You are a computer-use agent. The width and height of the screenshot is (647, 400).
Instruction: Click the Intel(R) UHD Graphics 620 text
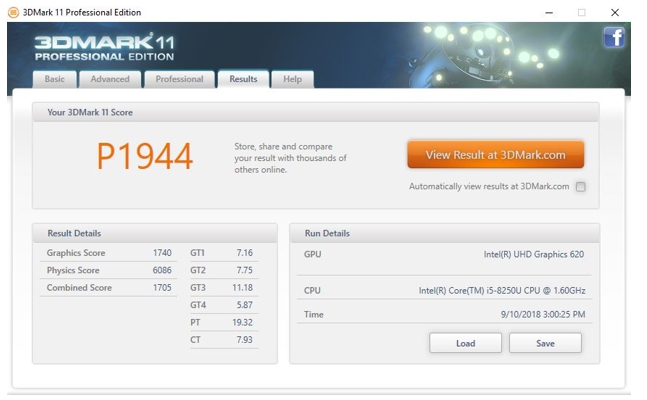[534, 254]
